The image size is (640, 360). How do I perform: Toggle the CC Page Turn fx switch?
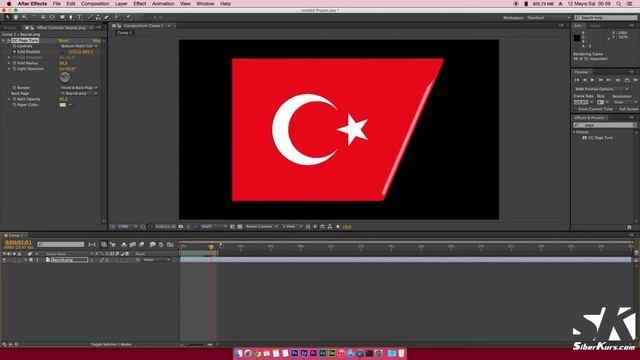8,40
